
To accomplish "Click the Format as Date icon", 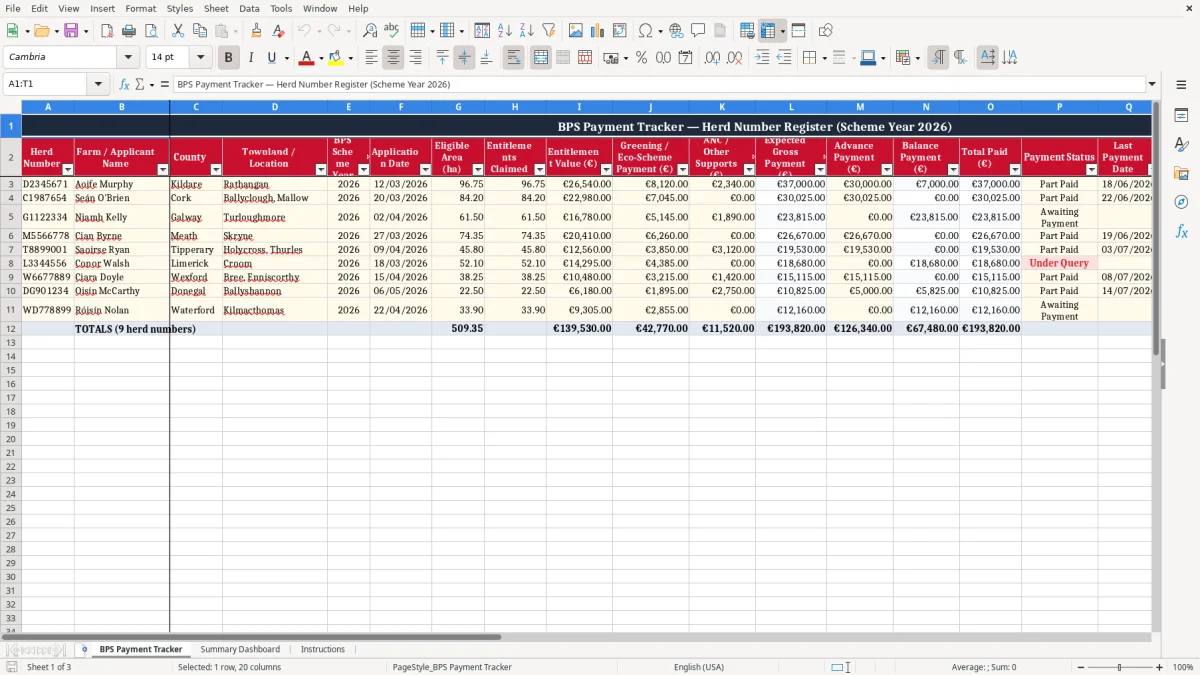I will point(685,58).
